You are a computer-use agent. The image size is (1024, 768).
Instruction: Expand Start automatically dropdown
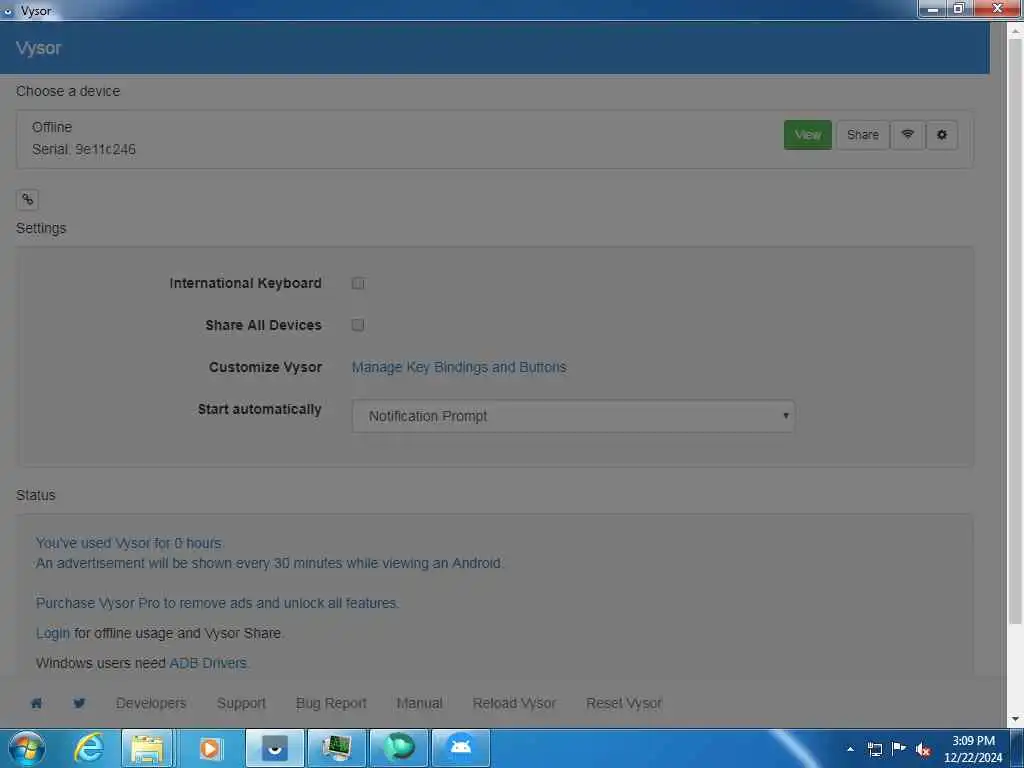(573, 416)
